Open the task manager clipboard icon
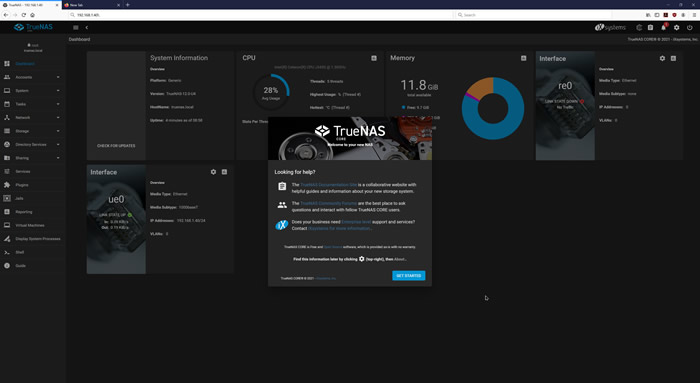Screen dimensions: 700x383 click(650, 27)
